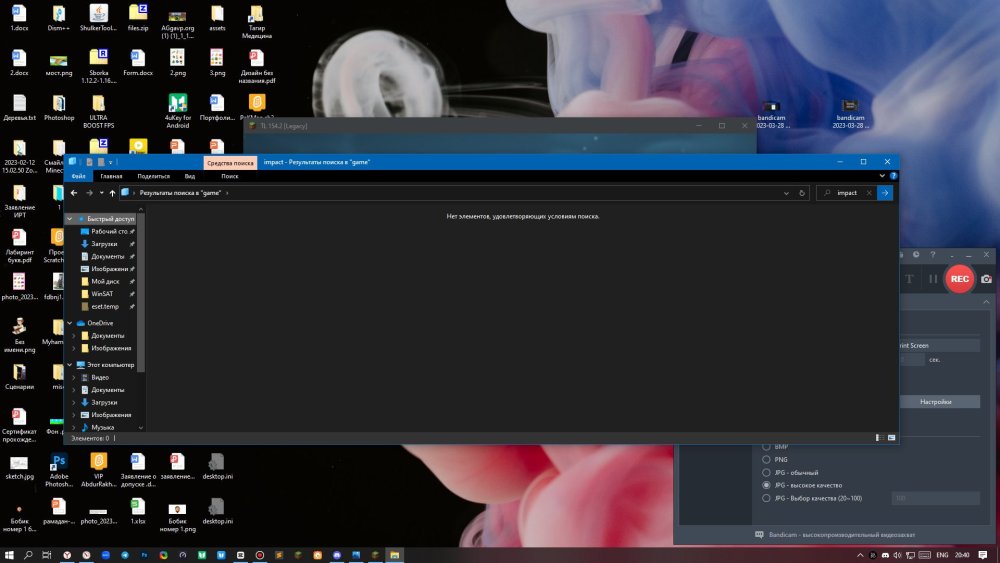The height and width of the screenshot is (563, 1000).
Task: Click the Настройки button in Bandicam
Action: coord(936,402)
